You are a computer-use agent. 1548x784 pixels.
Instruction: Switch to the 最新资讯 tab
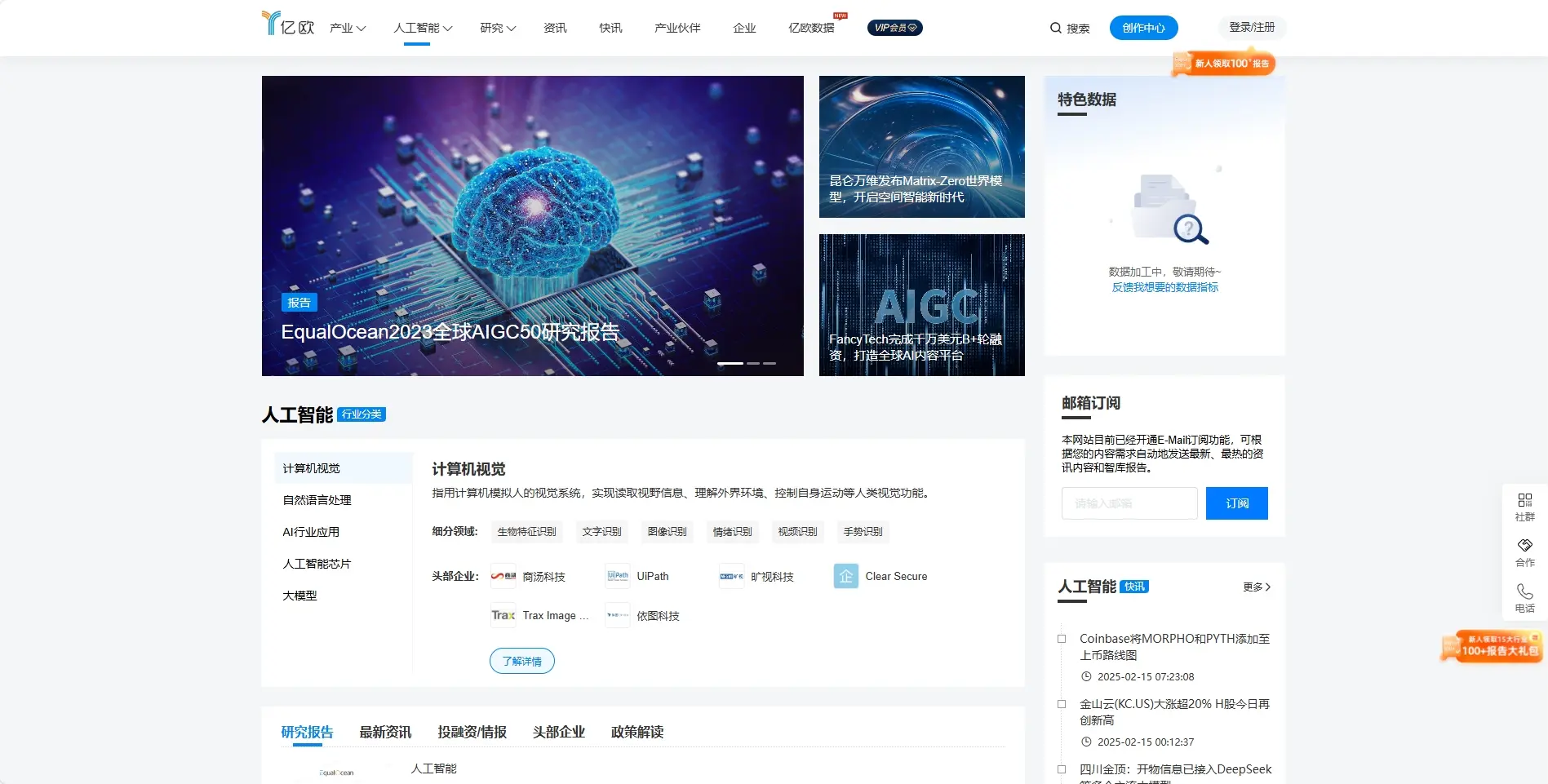pyautogui.click(x=386, y=732)
